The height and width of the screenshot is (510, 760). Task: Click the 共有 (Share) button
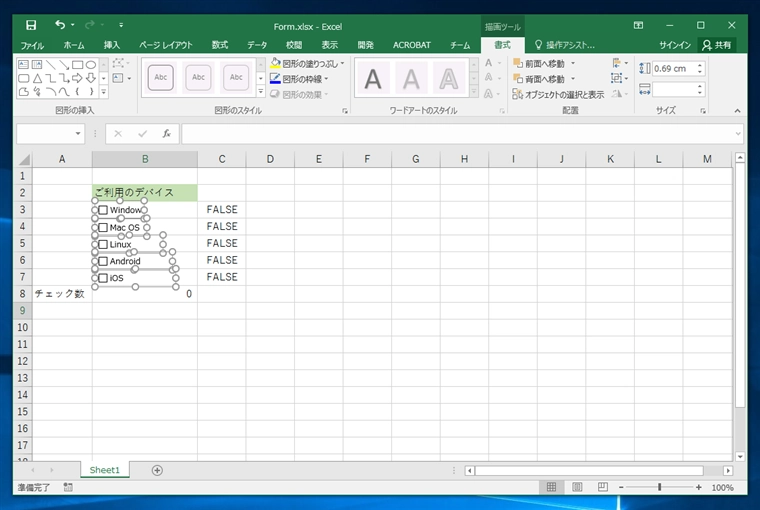click(x=717, y=45)
